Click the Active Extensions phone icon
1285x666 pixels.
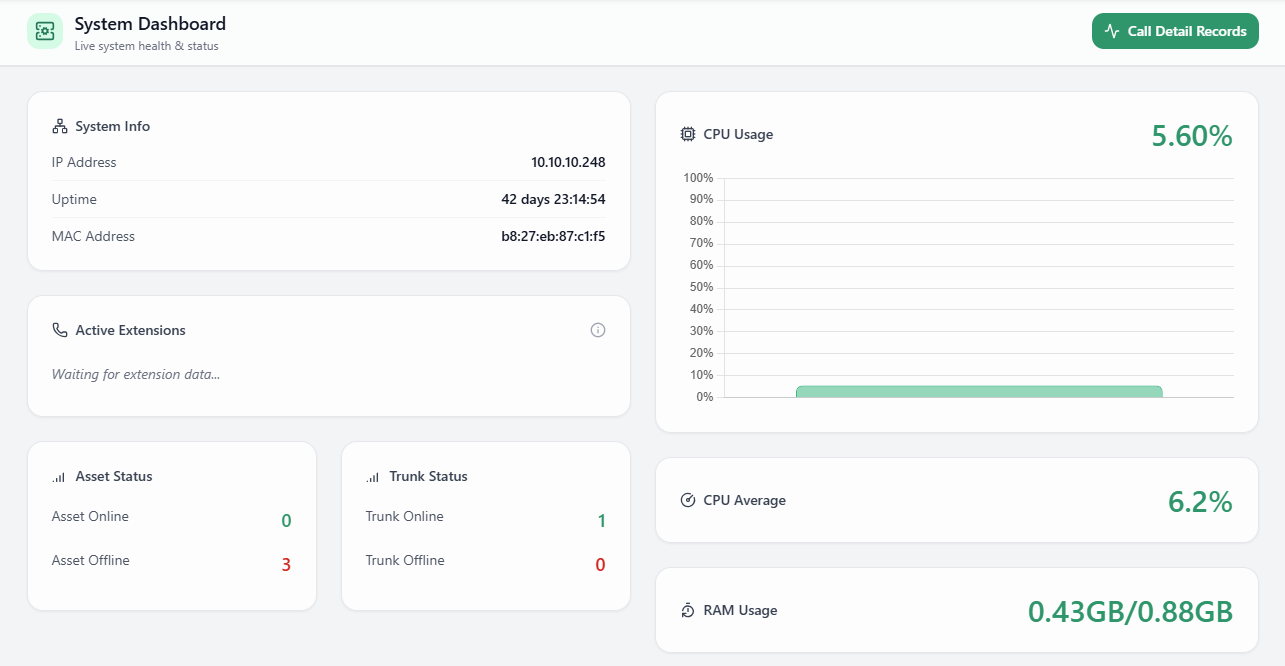(x=60, y=329)
